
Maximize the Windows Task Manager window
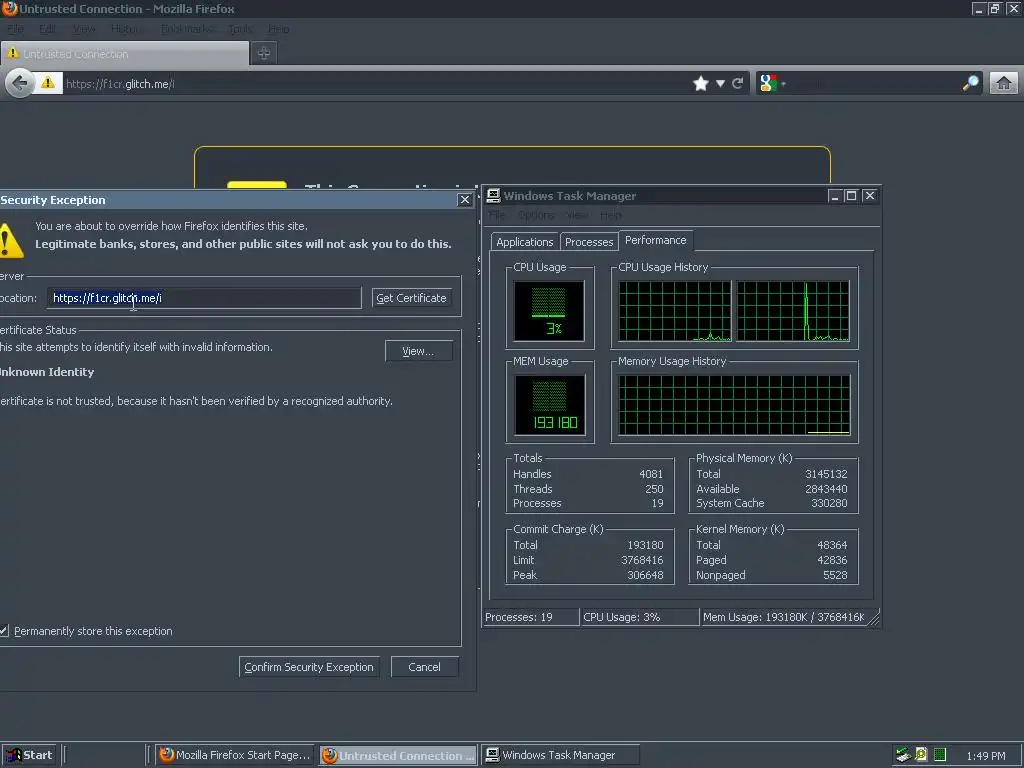(x=852, y=195)
